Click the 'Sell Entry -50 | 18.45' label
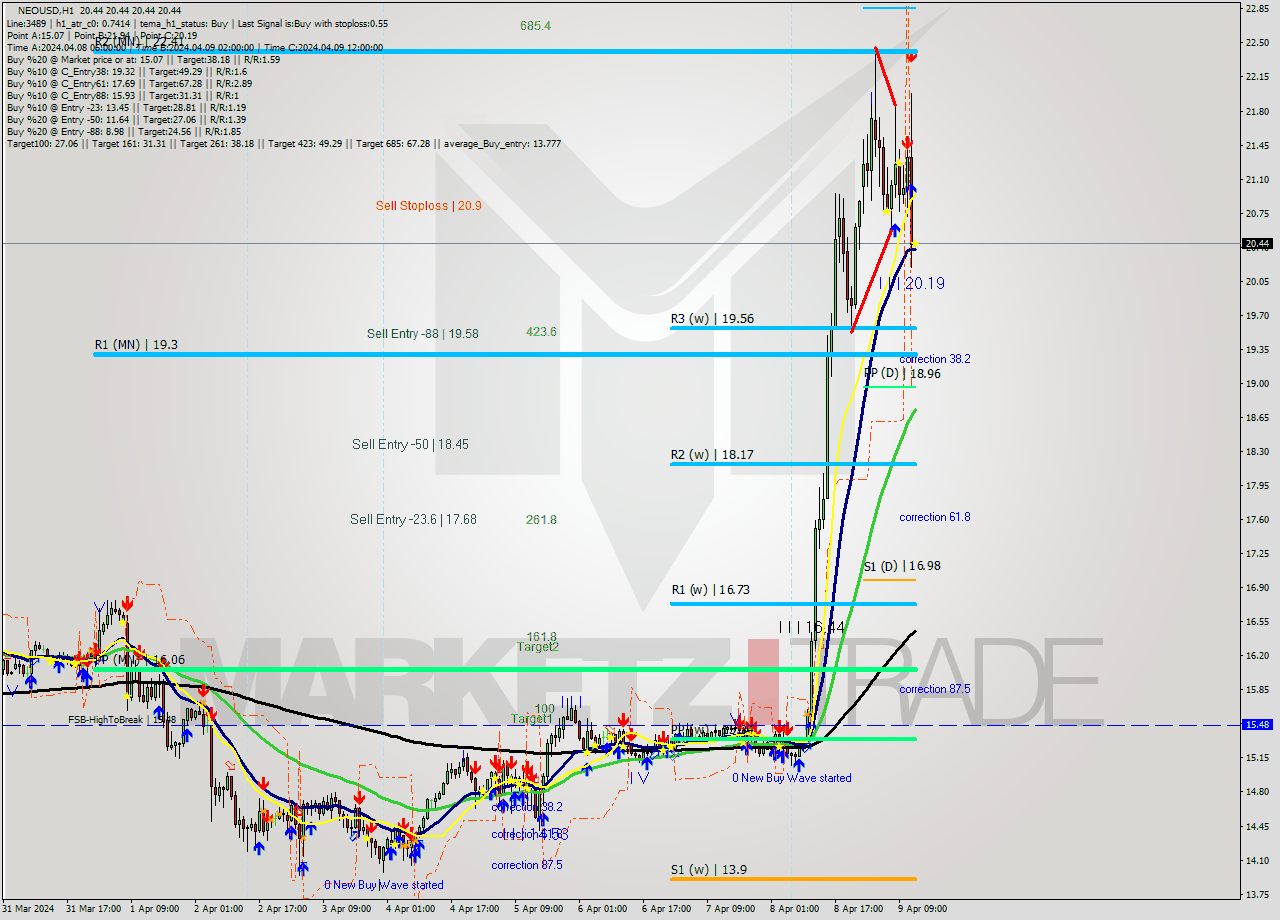The height and width of the screenshot is (920, 1280). click(x=410, y=444)
